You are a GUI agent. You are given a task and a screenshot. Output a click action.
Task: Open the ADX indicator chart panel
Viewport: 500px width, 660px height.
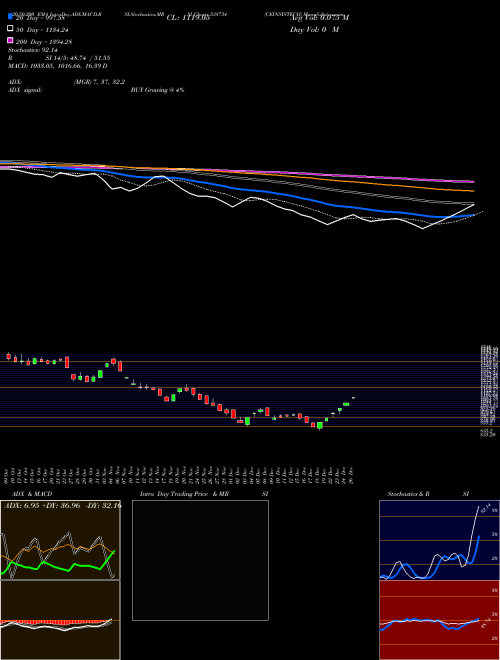tap(60, 540)
